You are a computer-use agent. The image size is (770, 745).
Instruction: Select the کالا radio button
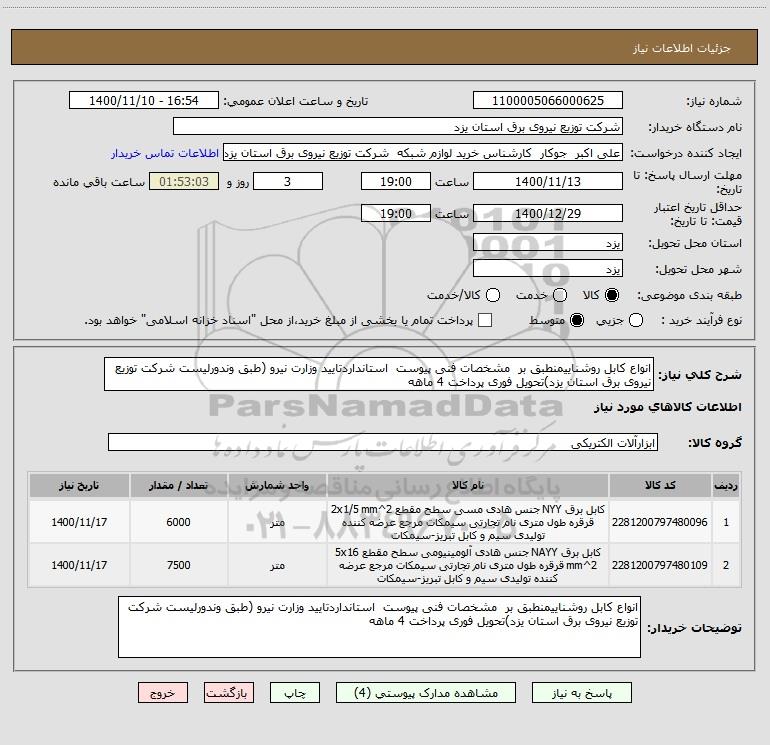[x=612, y=295]
